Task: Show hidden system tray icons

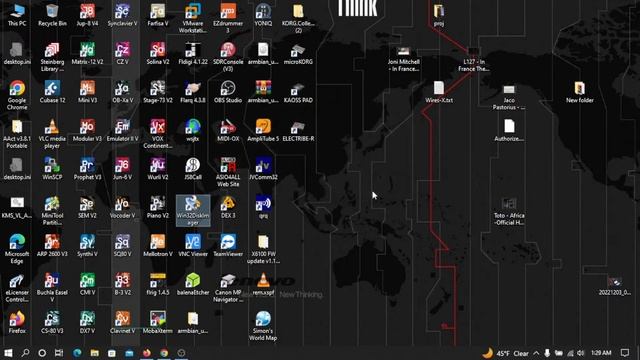Action: pyautogui.click(x=536, y=353)
